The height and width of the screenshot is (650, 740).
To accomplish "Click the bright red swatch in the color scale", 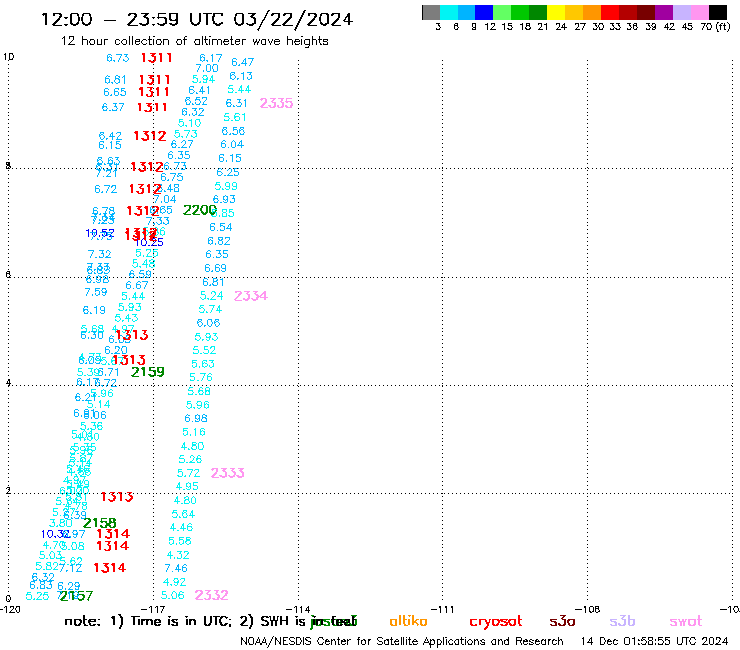I will pos(610,12).
